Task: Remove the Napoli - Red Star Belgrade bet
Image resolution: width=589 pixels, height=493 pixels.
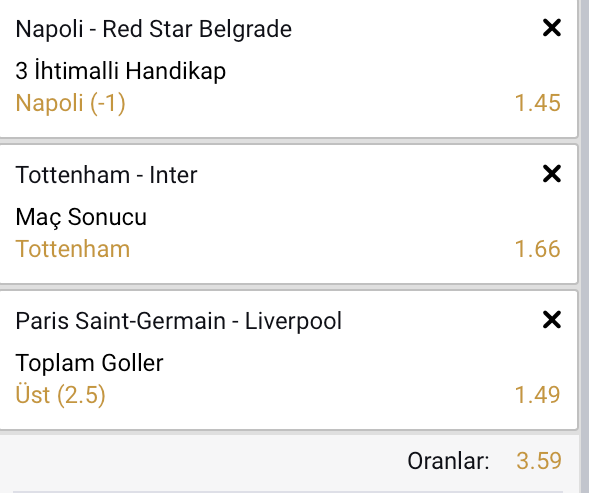Action: (x=552, y=28)
